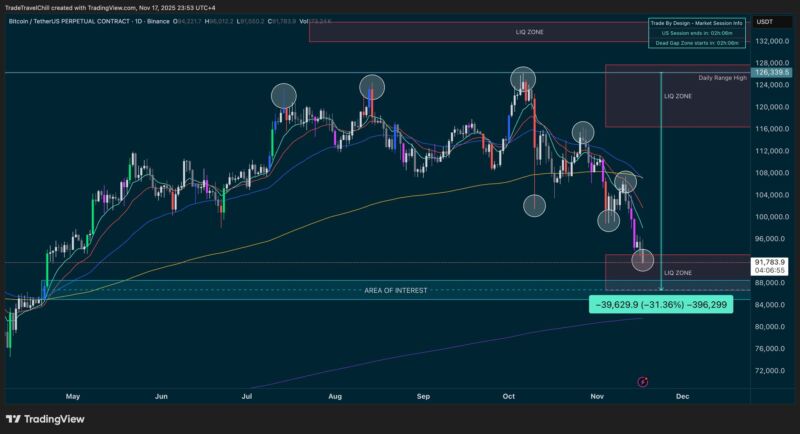
Task: Click the 108,000.0 price axis label
Action: pos(770,173)
